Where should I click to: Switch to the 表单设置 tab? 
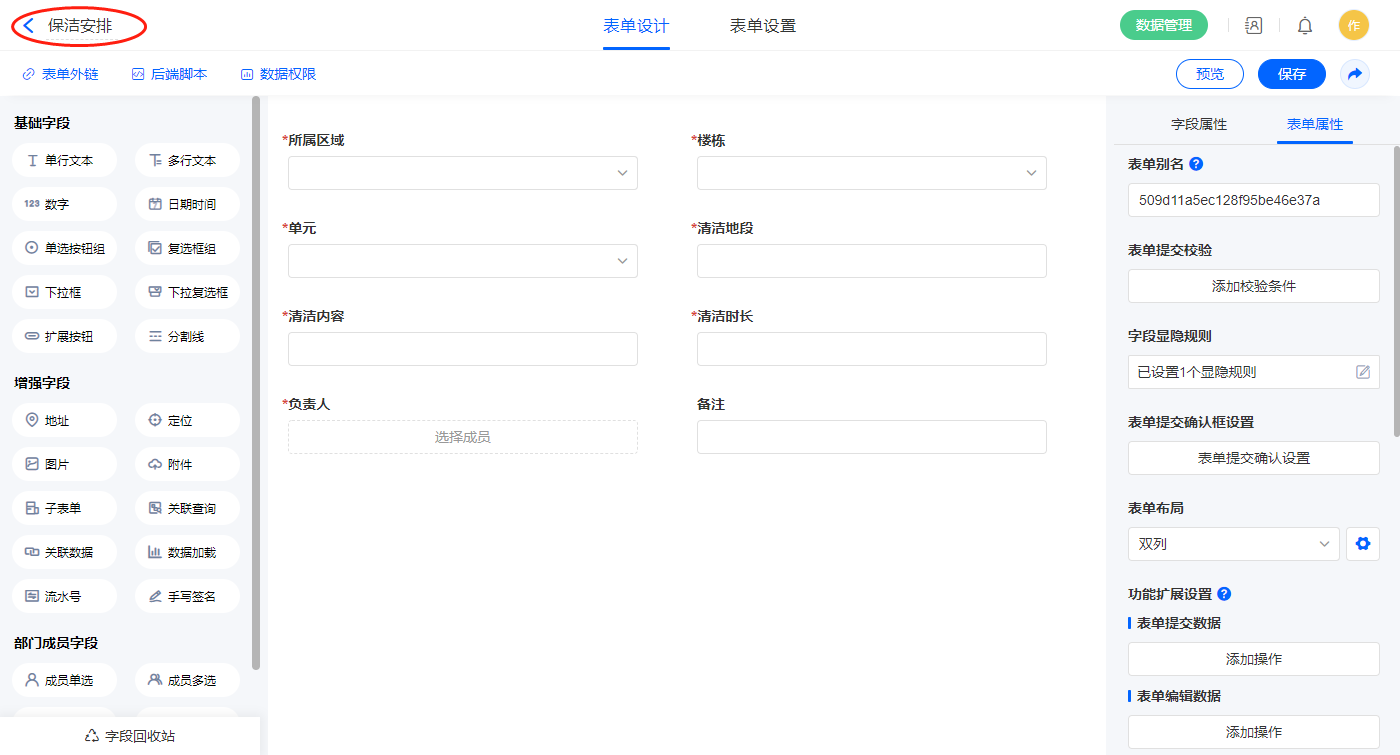coord(762,26)
